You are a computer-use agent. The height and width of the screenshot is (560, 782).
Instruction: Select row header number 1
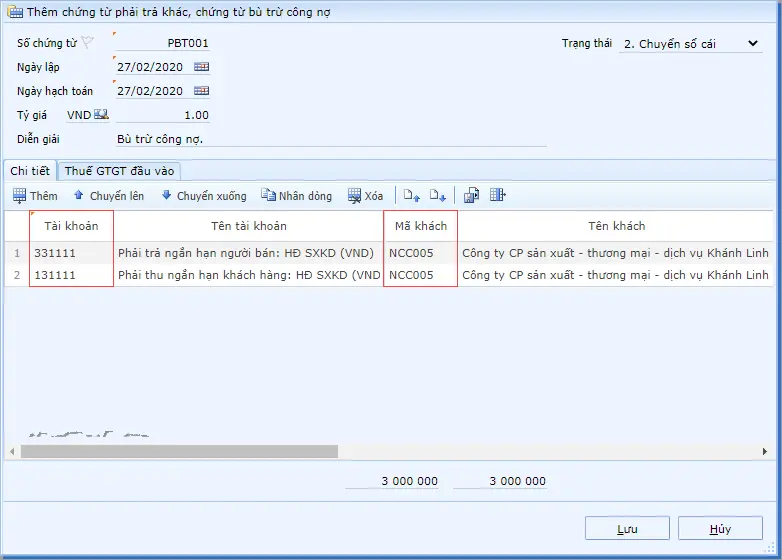(17, 253)
